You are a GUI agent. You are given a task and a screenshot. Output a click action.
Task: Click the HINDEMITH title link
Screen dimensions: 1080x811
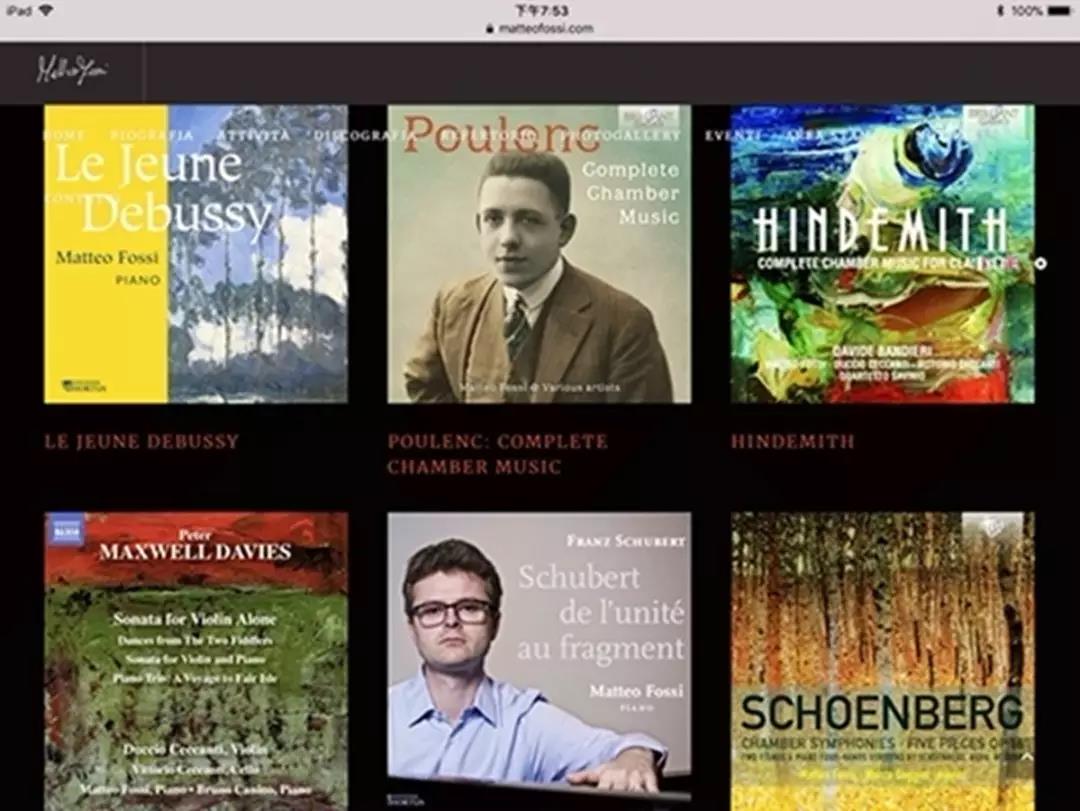click(793, 442)
